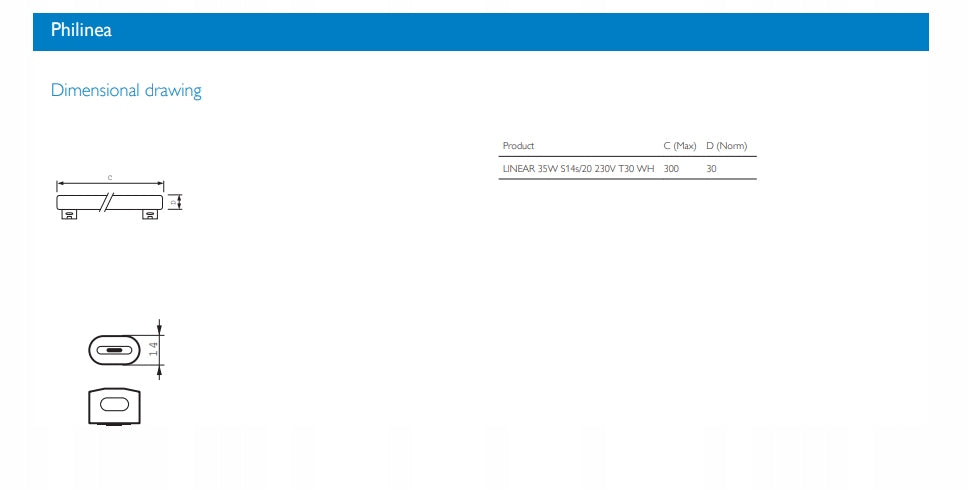Image resolution: width=970 pixels, height=489 pixels.
Task: Click the left lamp socket base
Action: point(70,214)
